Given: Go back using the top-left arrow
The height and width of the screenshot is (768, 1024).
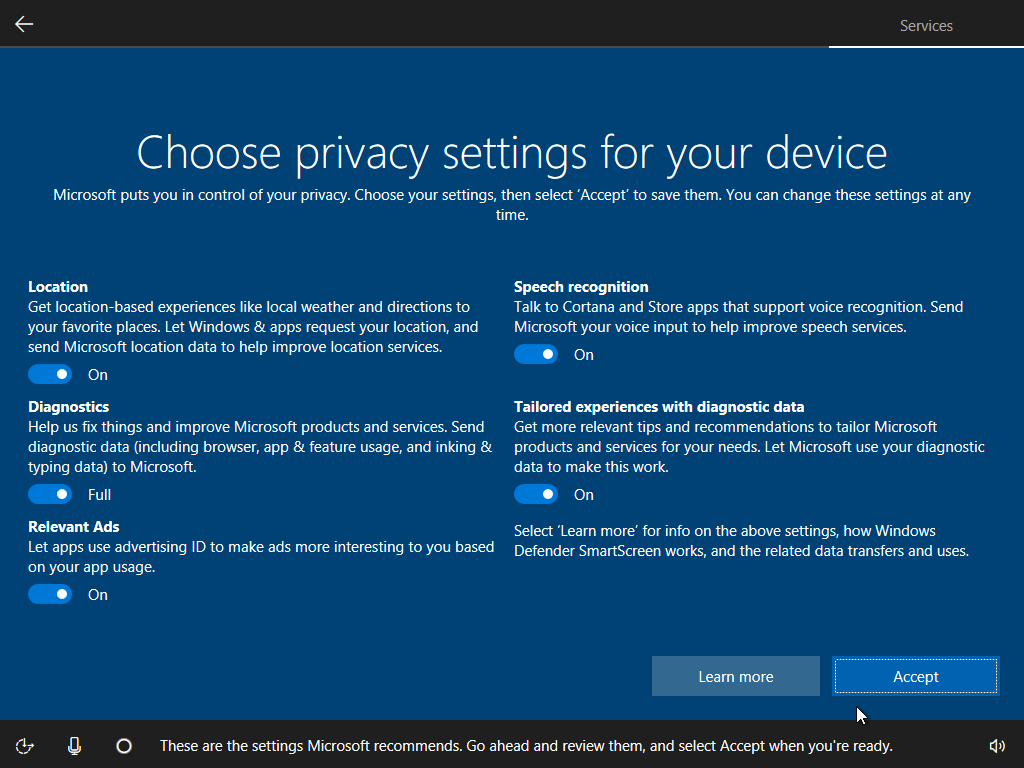Looking at the screenshot, I should 24,24.
